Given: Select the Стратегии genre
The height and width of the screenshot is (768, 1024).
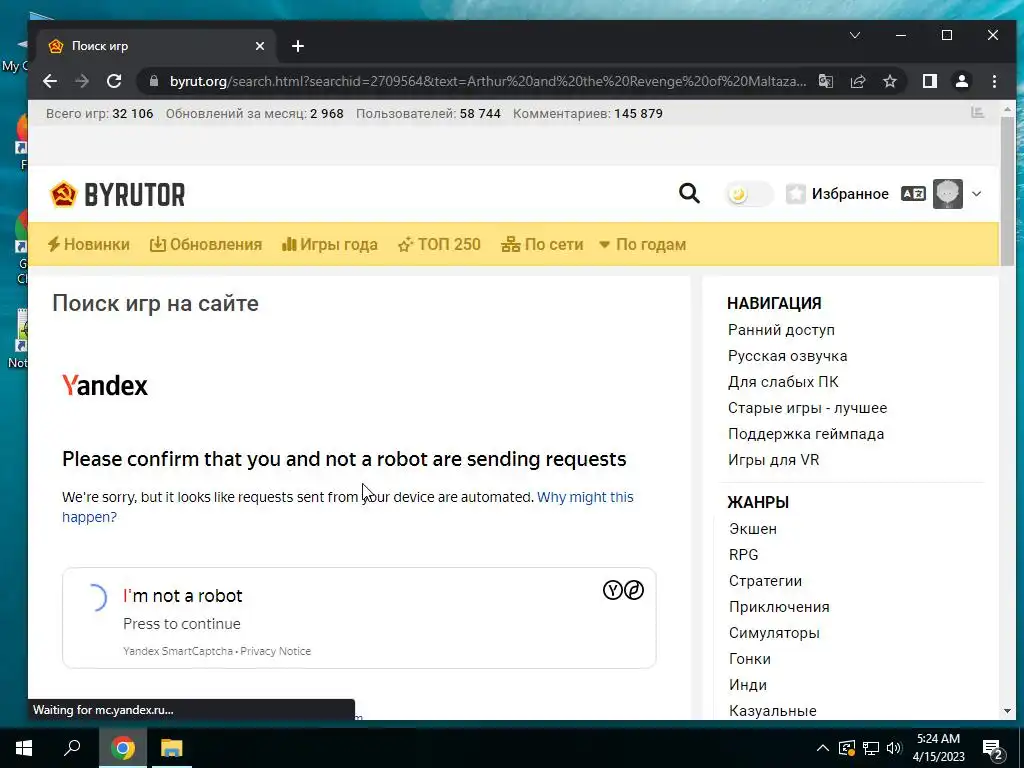Looking at the screenshot, I should 765,581.
